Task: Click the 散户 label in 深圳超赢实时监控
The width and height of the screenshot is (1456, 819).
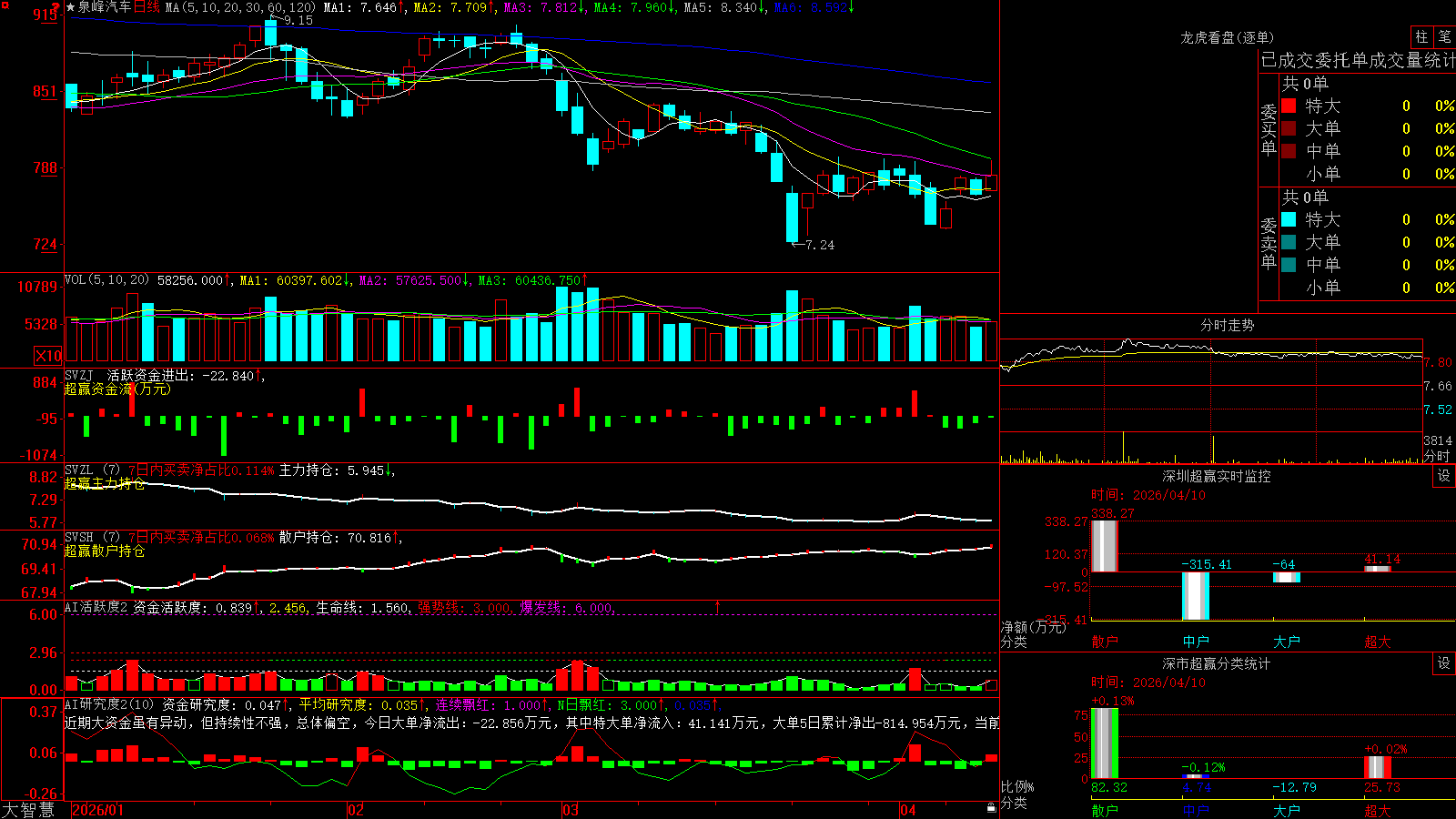Action: (1105, 642)
